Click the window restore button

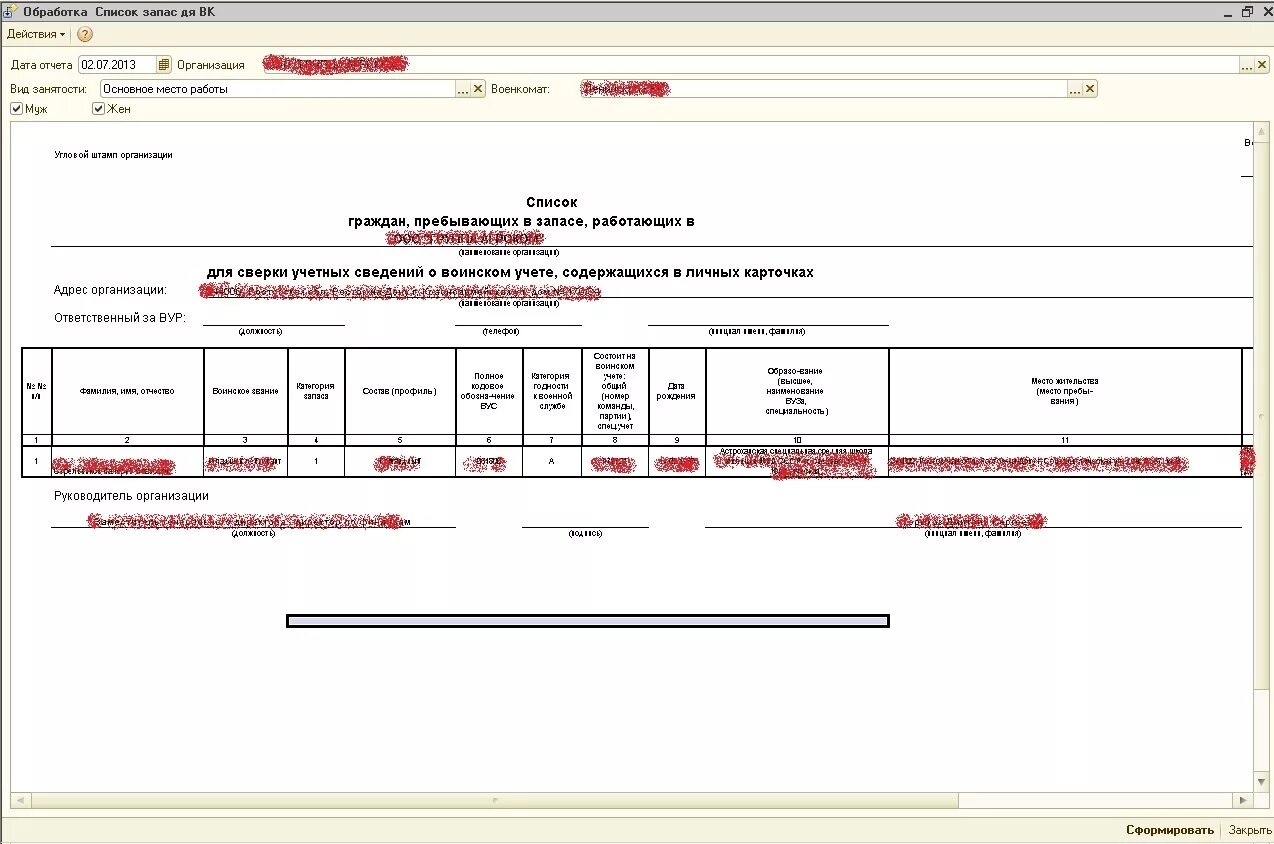pos(1247,12)
